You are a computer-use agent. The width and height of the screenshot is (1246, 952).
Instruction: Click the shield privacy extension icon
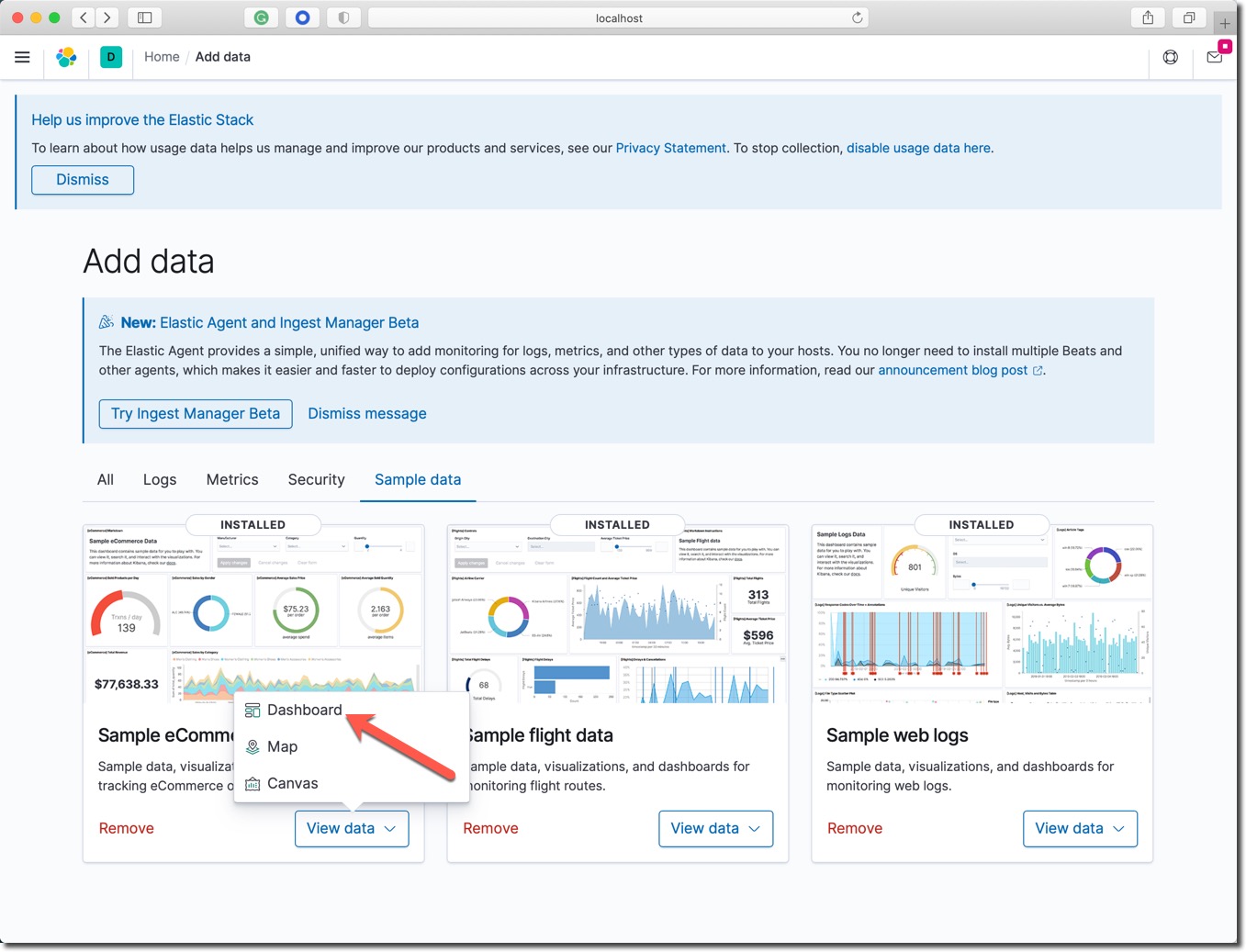pos(343,17)
